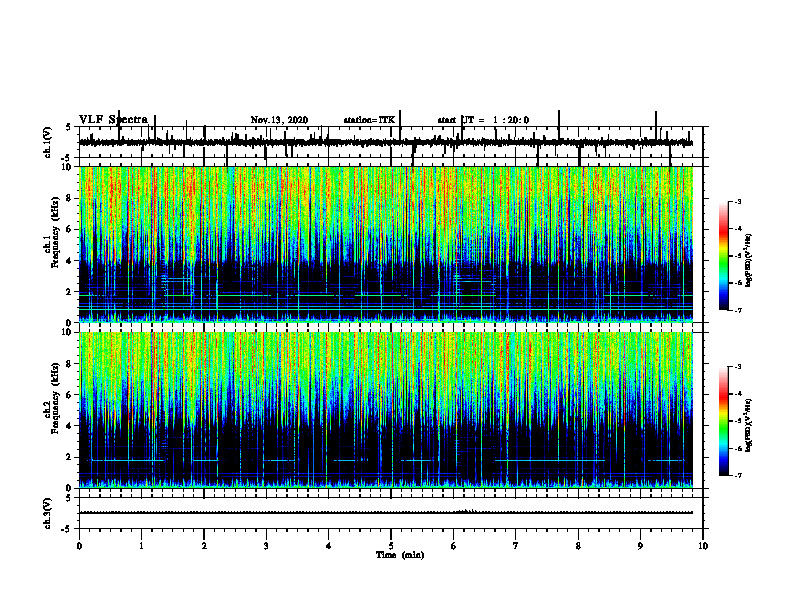Click the ch.1 color scale log(PSD) label

[x=749, y=261]
